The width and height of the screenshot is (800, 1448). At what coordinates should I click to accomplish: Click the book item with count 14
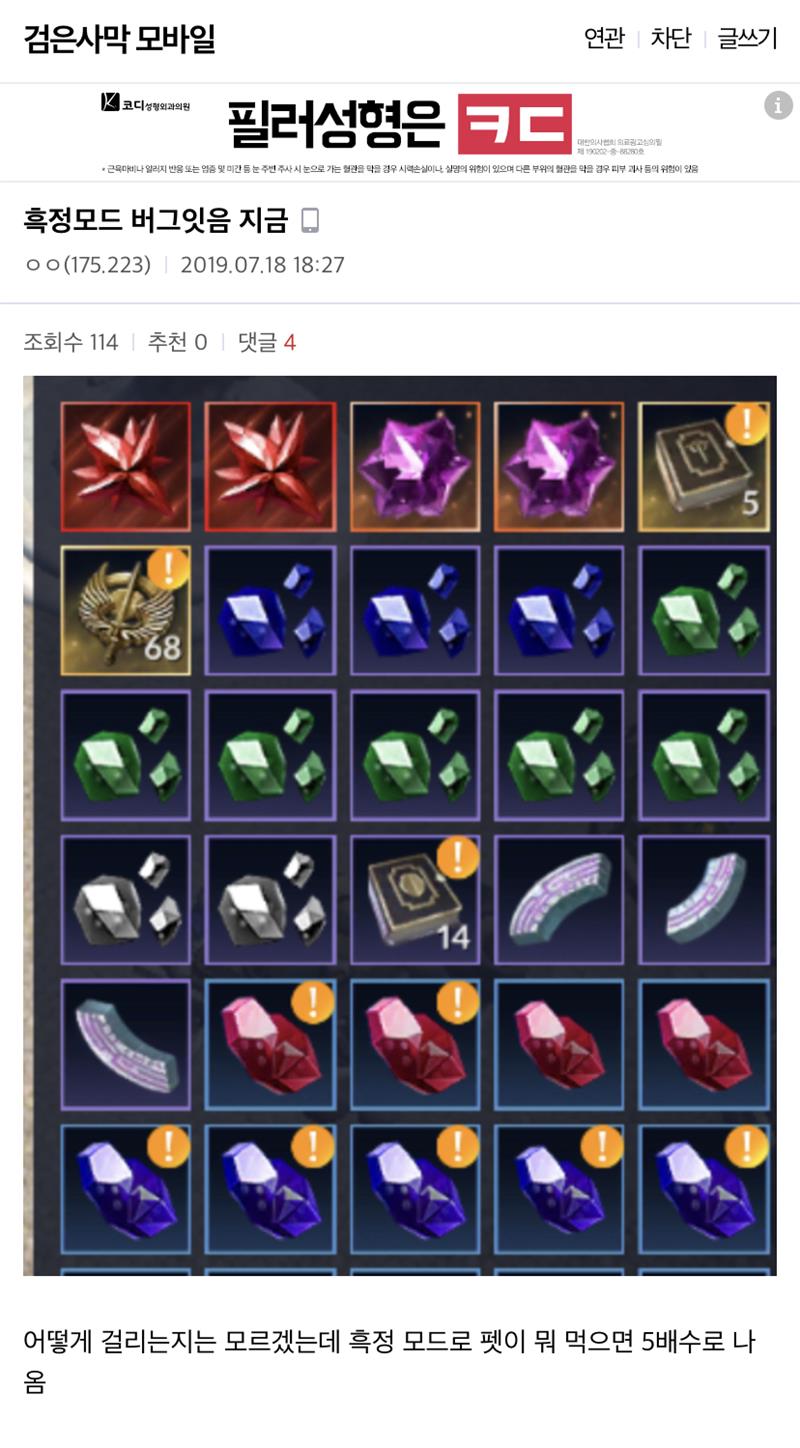415,899
